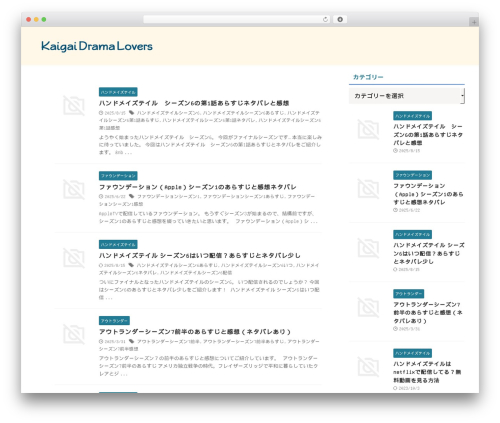Screen dimensions: 500x423
Task: Click no-image thumbnail of シーズン6はいつ配信 main post
Action: 74,258
